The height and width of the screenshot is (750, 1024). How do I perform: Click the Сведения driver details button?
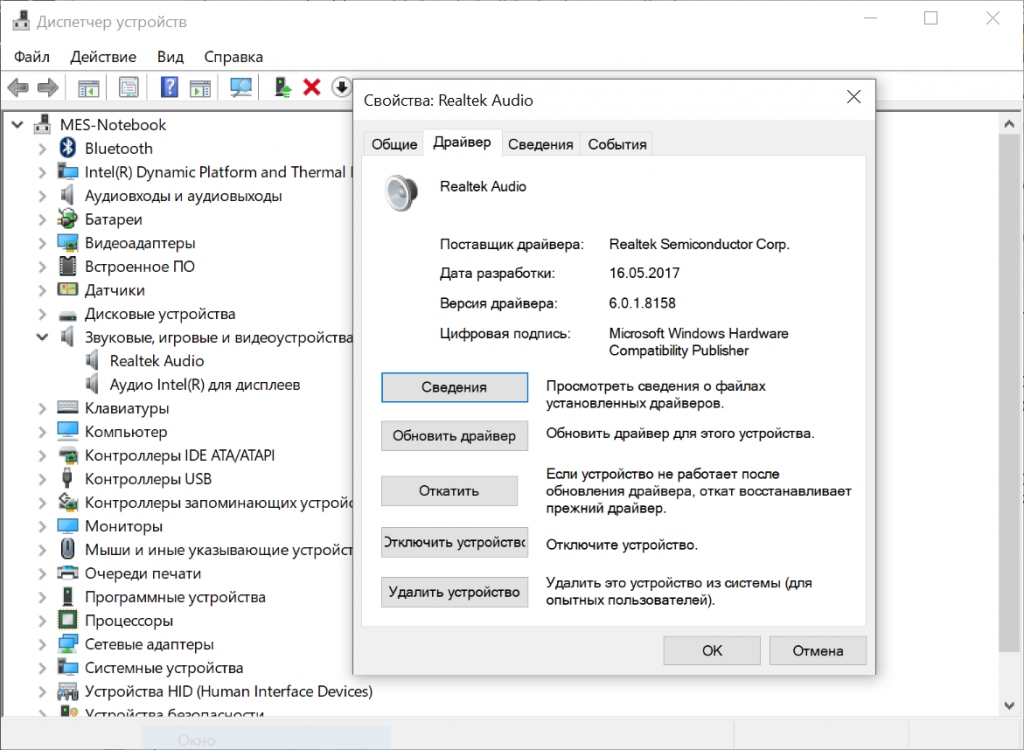[x=455, y=387]
